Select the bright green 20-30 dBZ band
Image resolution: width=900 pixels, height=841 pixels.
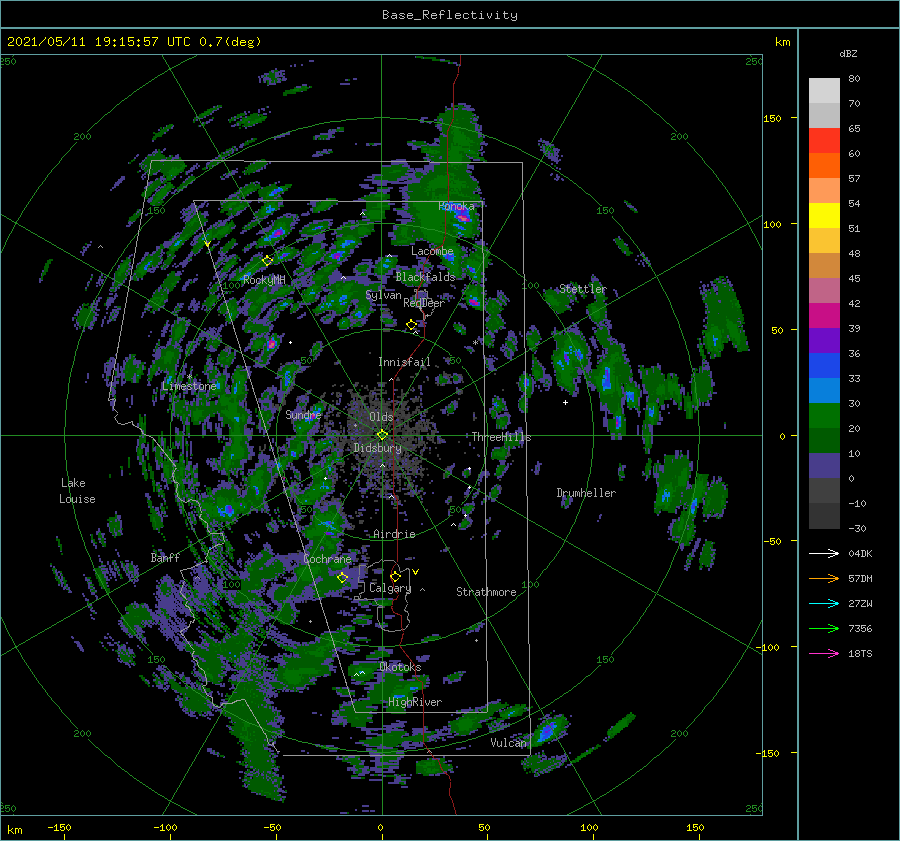824,416
